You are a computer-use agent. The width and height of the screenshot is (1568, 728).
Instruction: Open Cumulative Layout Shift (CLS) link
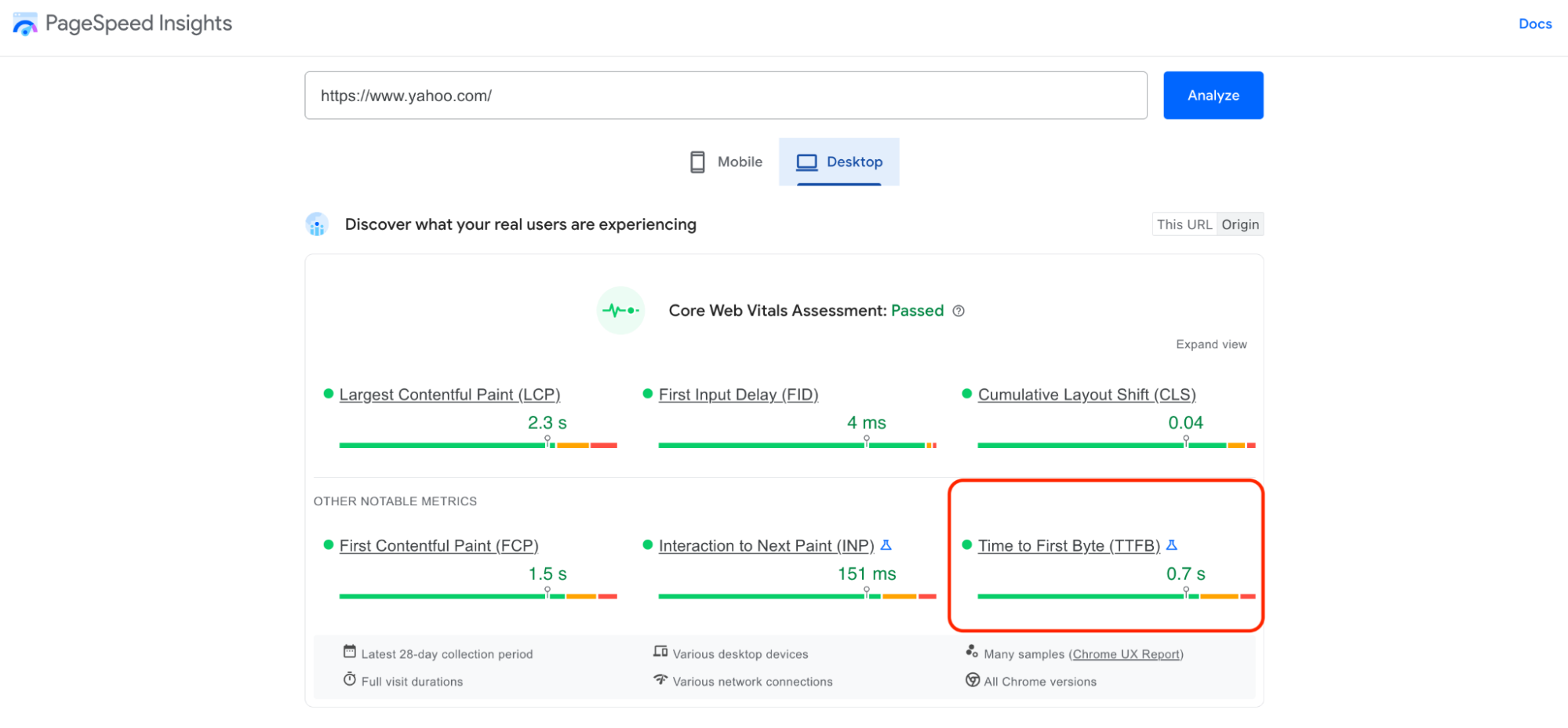point(1086,395)
